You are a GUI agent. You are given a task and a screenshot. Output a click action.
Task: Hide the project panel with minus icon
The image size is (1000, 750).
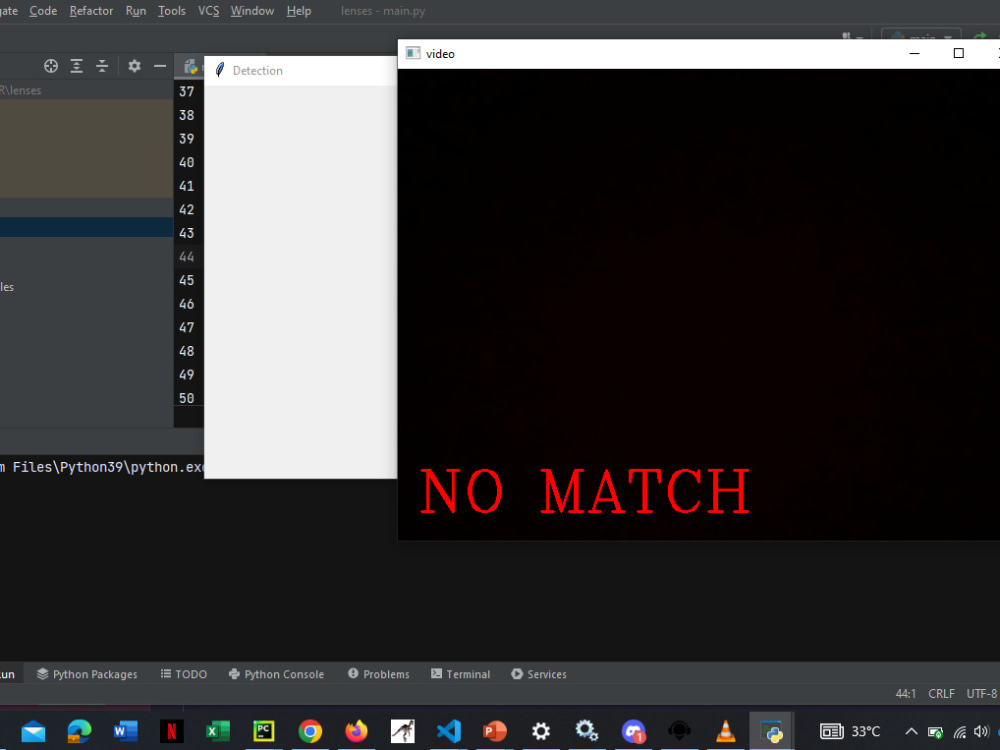[159, 65]
